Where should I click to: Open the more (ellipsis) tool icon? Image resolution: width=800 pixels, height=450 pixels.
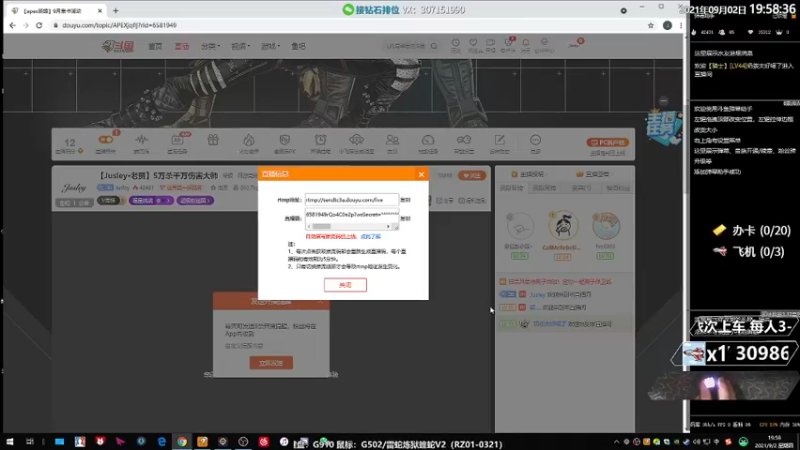click(x=535, y=140)
